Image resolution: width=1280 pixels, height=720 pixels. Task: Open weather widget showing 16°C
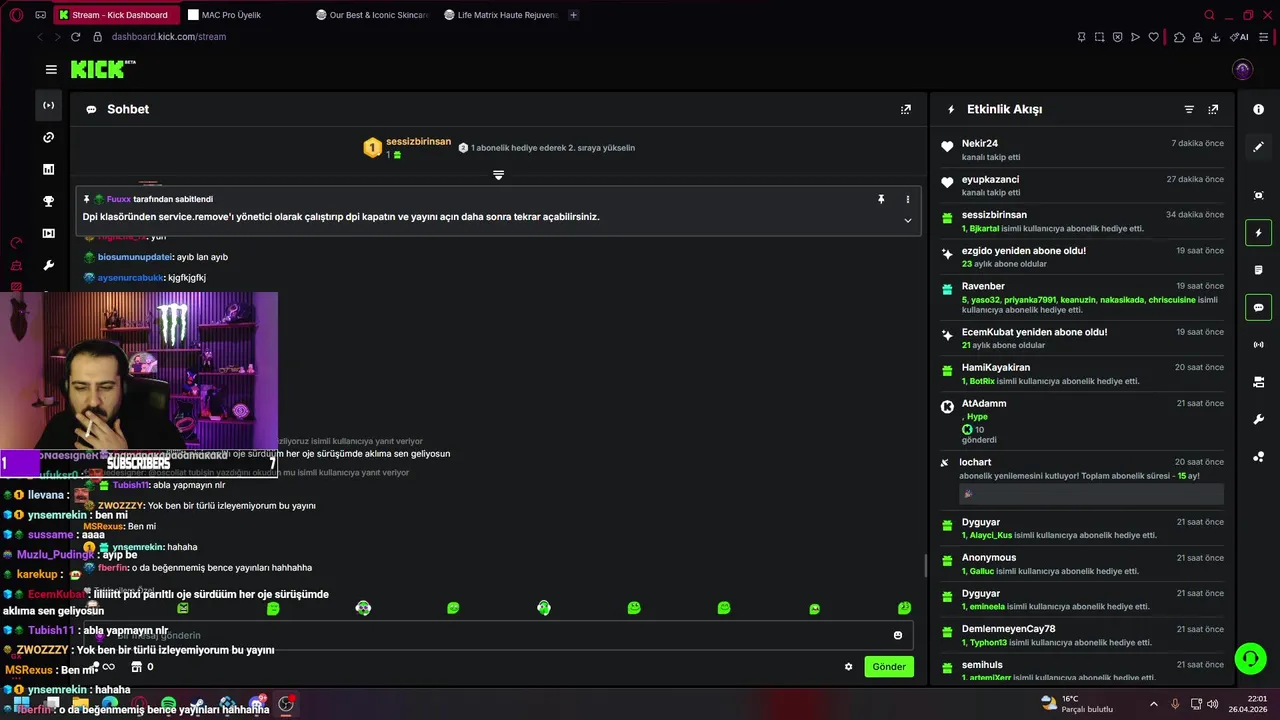click(1077, 704)
